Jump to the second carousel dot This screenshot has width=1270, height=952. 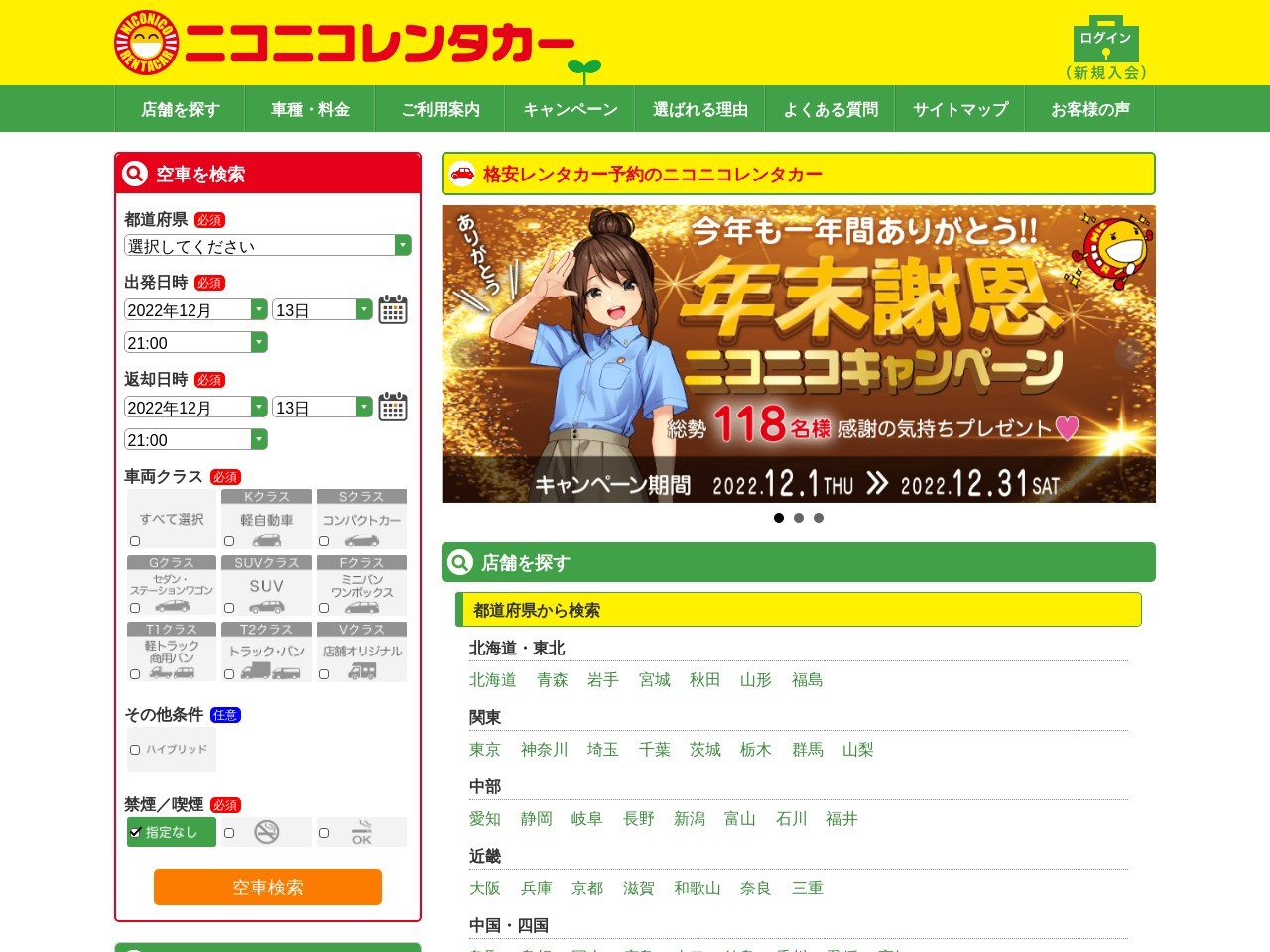pyautogui.click(x=799, y=518)
